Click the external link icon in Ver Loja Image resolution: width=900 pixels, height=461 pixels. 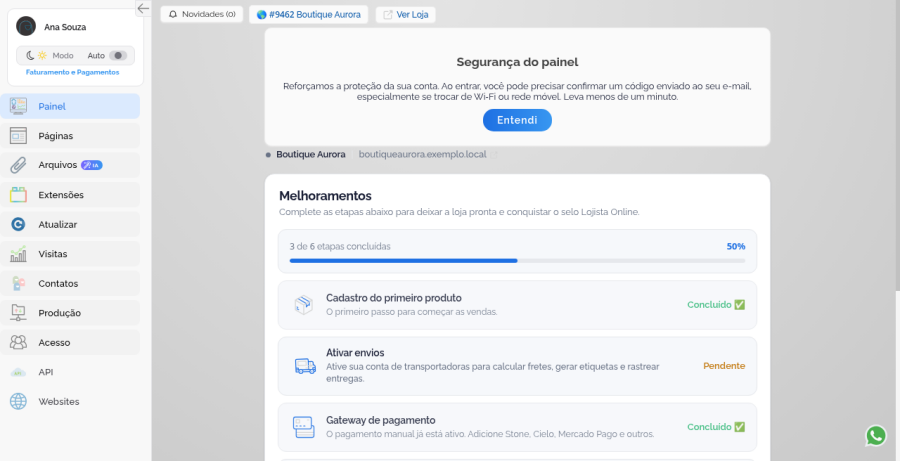tap(388, 15)
